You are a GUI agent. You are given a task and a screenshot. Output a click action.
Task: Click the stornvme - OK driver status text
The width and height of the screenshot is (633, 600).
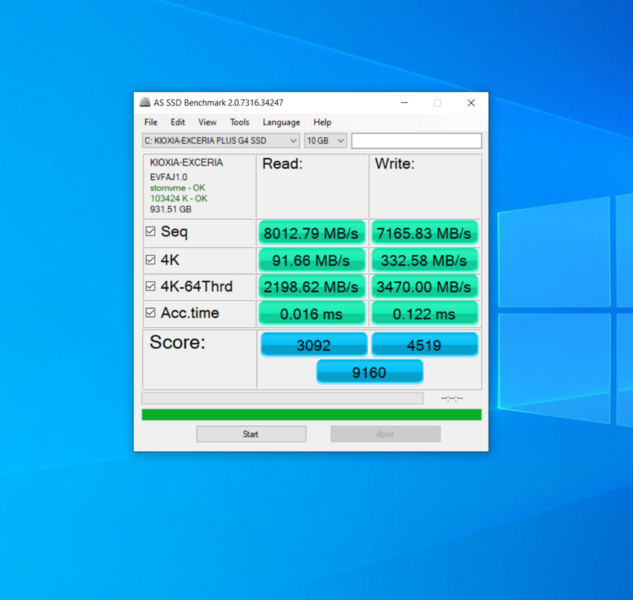click(x=178, y=188)
